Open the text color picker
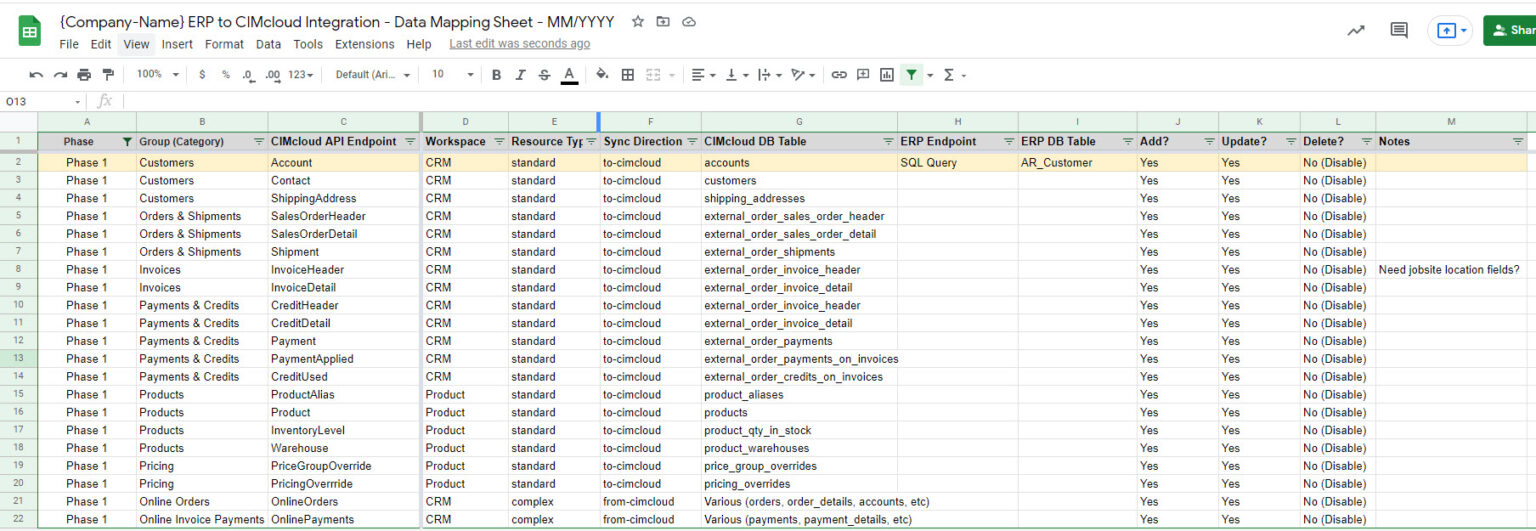The image size is (1536, 531). point(569,75)
